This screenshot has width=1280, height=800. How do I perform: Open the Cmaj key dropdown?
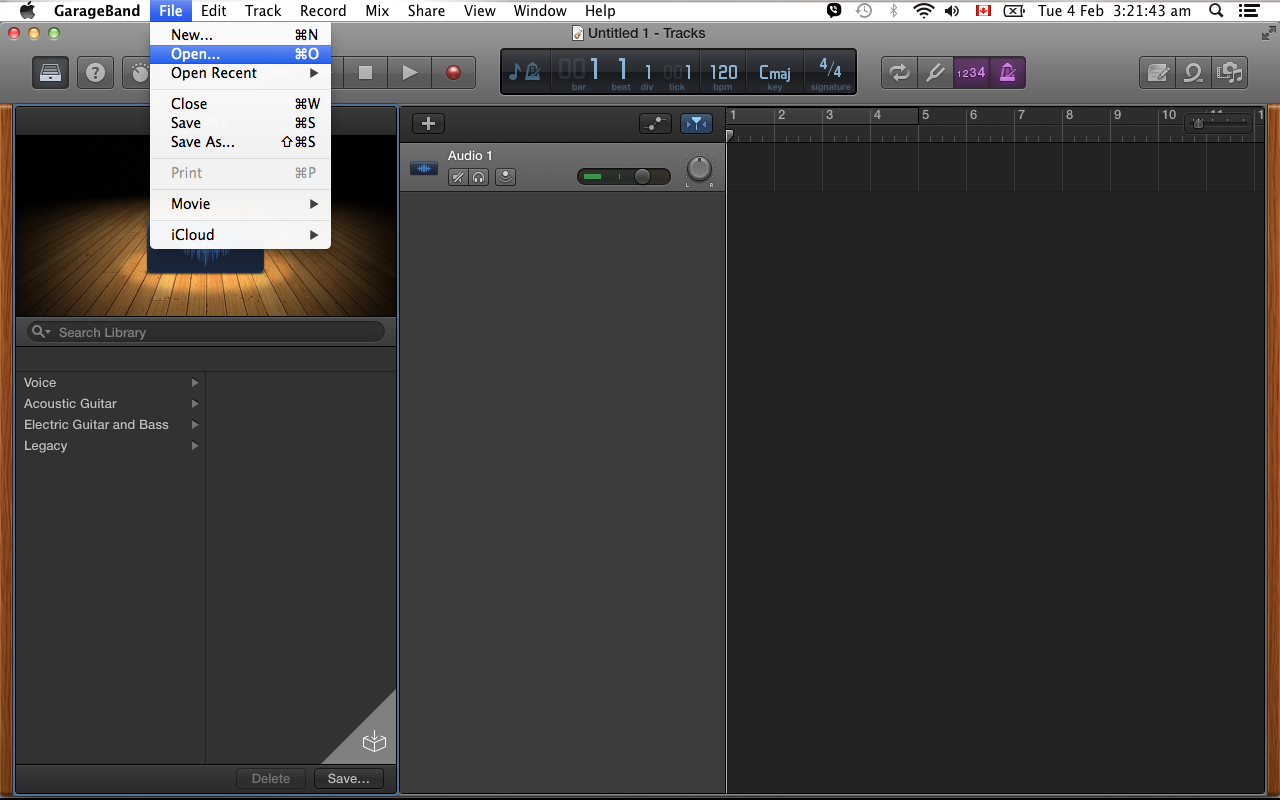click(775, 73)
